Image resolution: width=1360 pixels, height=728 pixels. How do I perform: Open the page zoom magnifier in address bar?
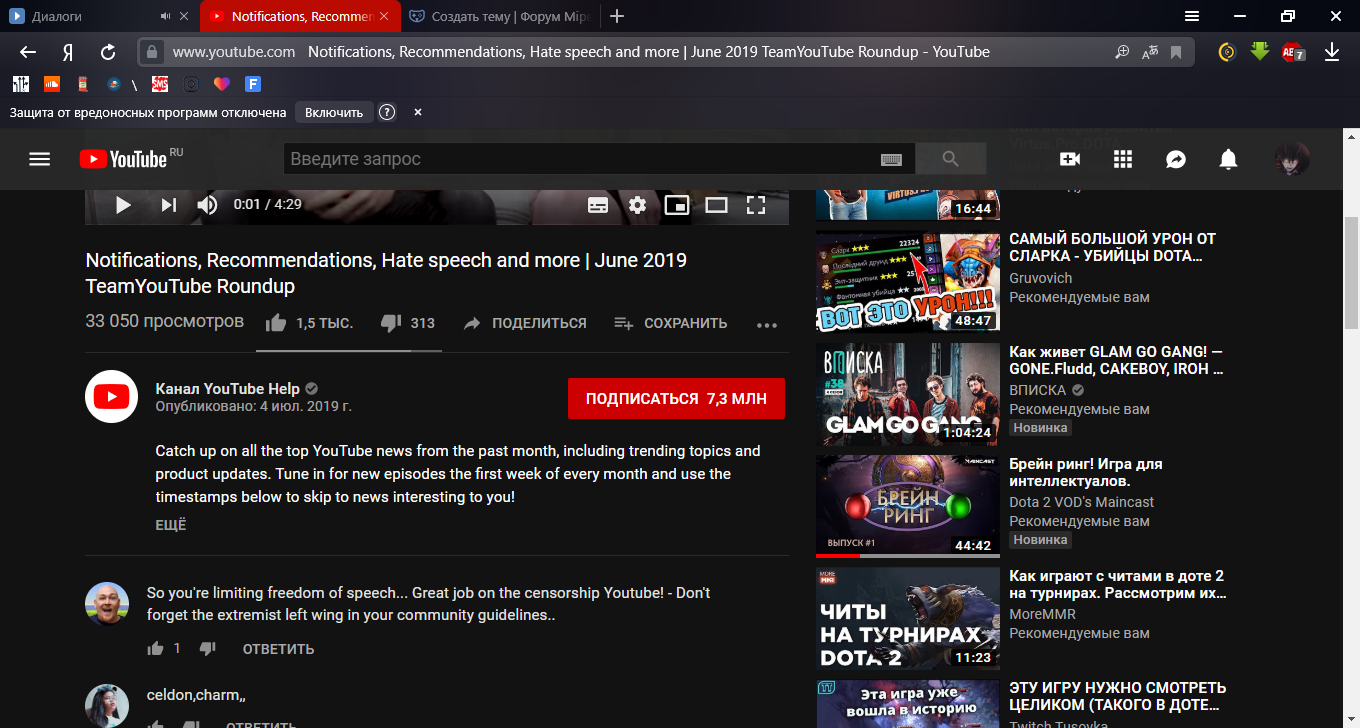1122,52
